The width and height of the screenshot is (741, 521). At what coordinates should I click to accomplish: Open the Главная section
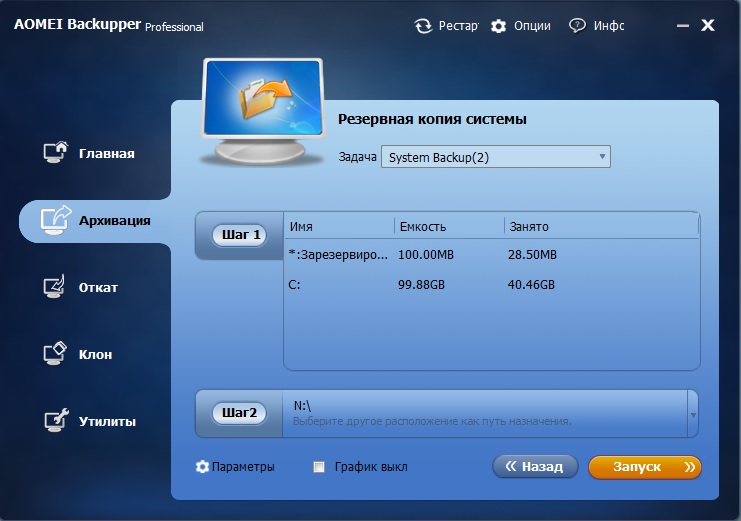pyautogui.click(x=106, y=154)
